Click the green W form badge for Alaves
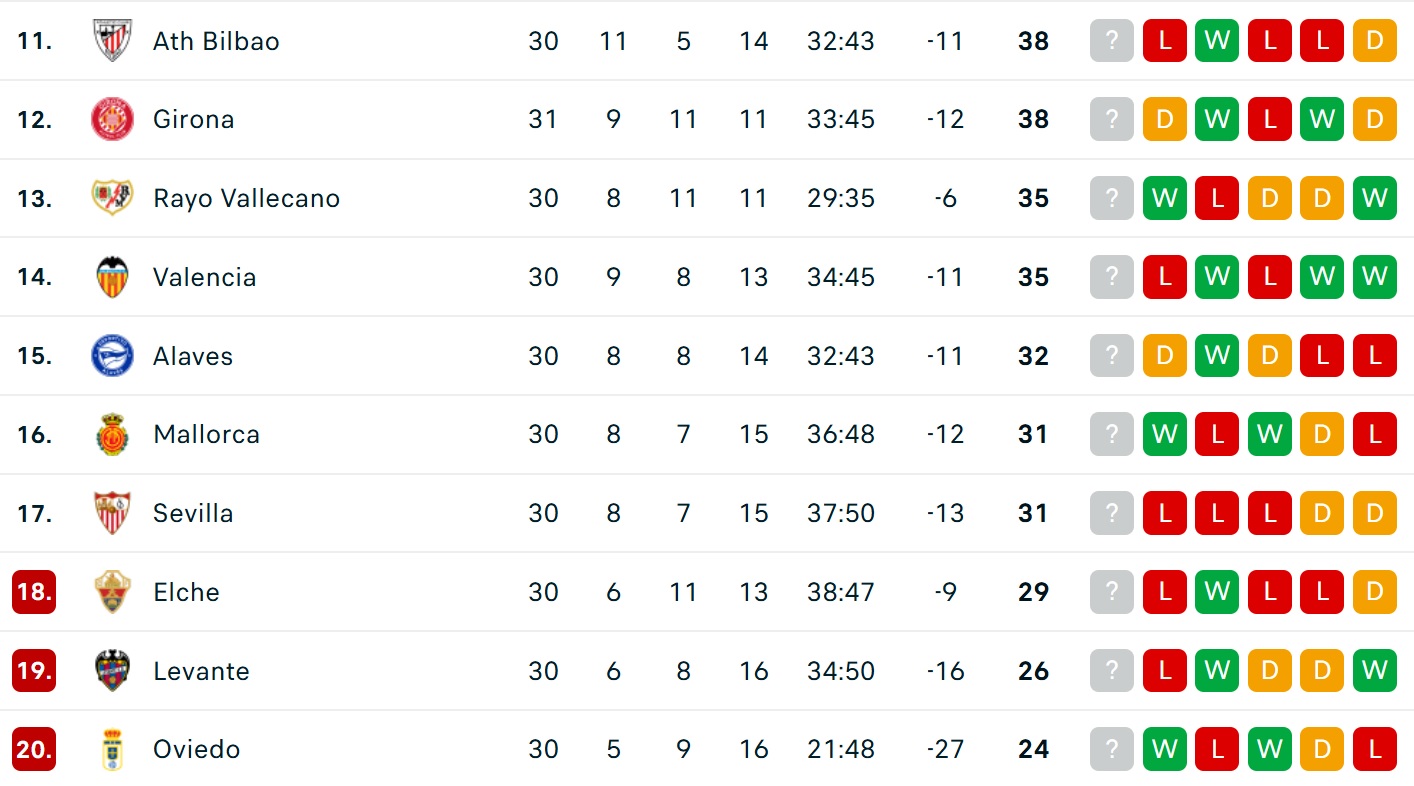The width and height of the screenshot is (1414, 786). (1217, 356)
